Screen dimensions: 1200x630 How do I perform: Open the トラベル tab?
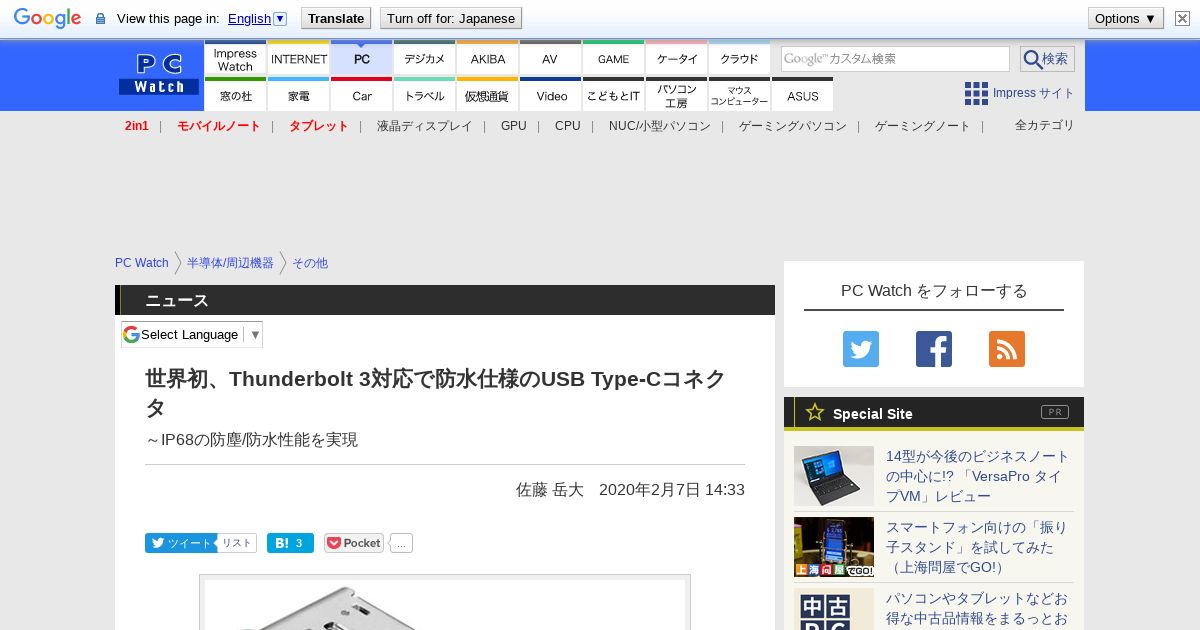425,95
